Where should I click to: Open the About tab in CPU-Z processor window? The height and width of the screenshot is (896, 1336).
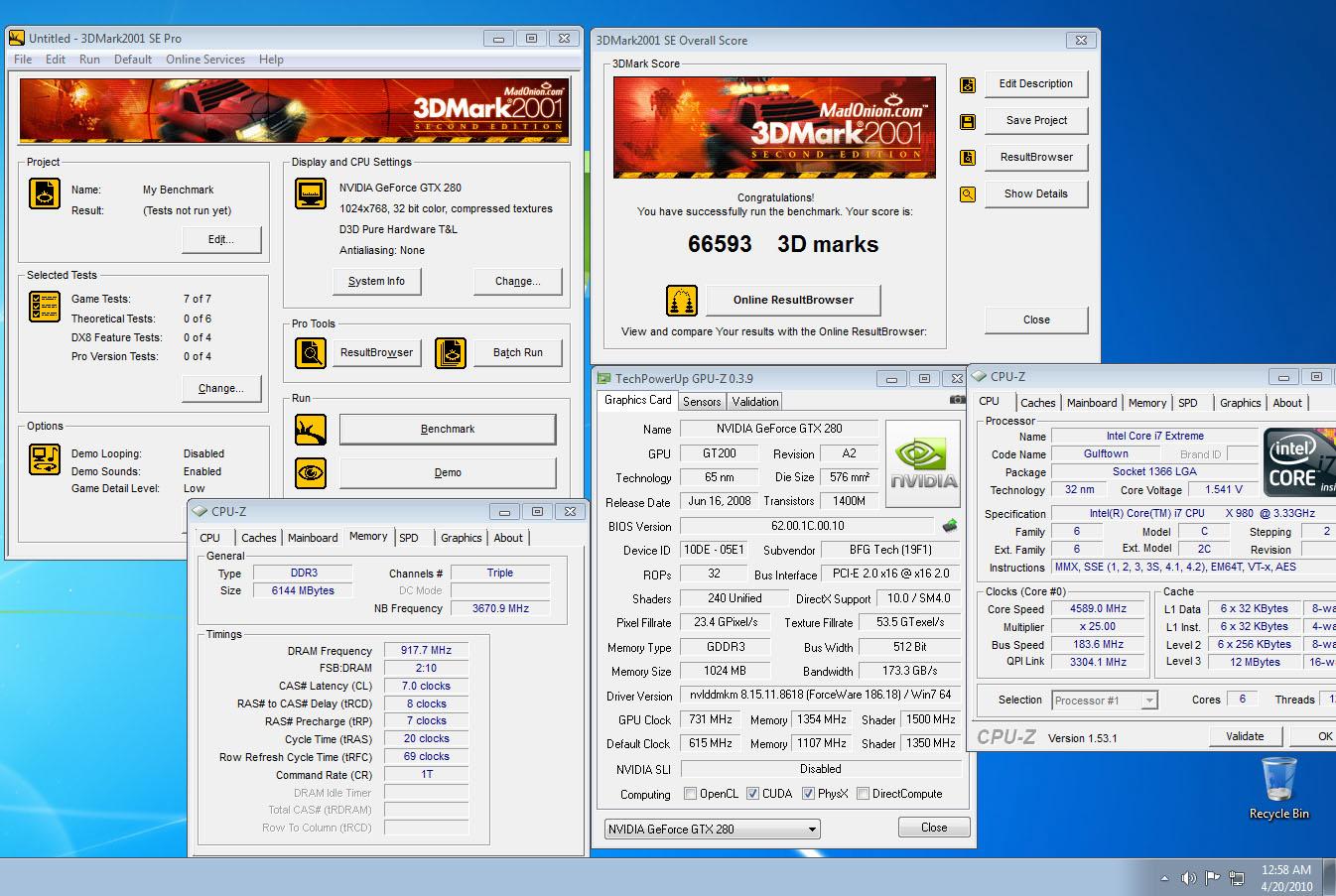[x=1287, y=403]
